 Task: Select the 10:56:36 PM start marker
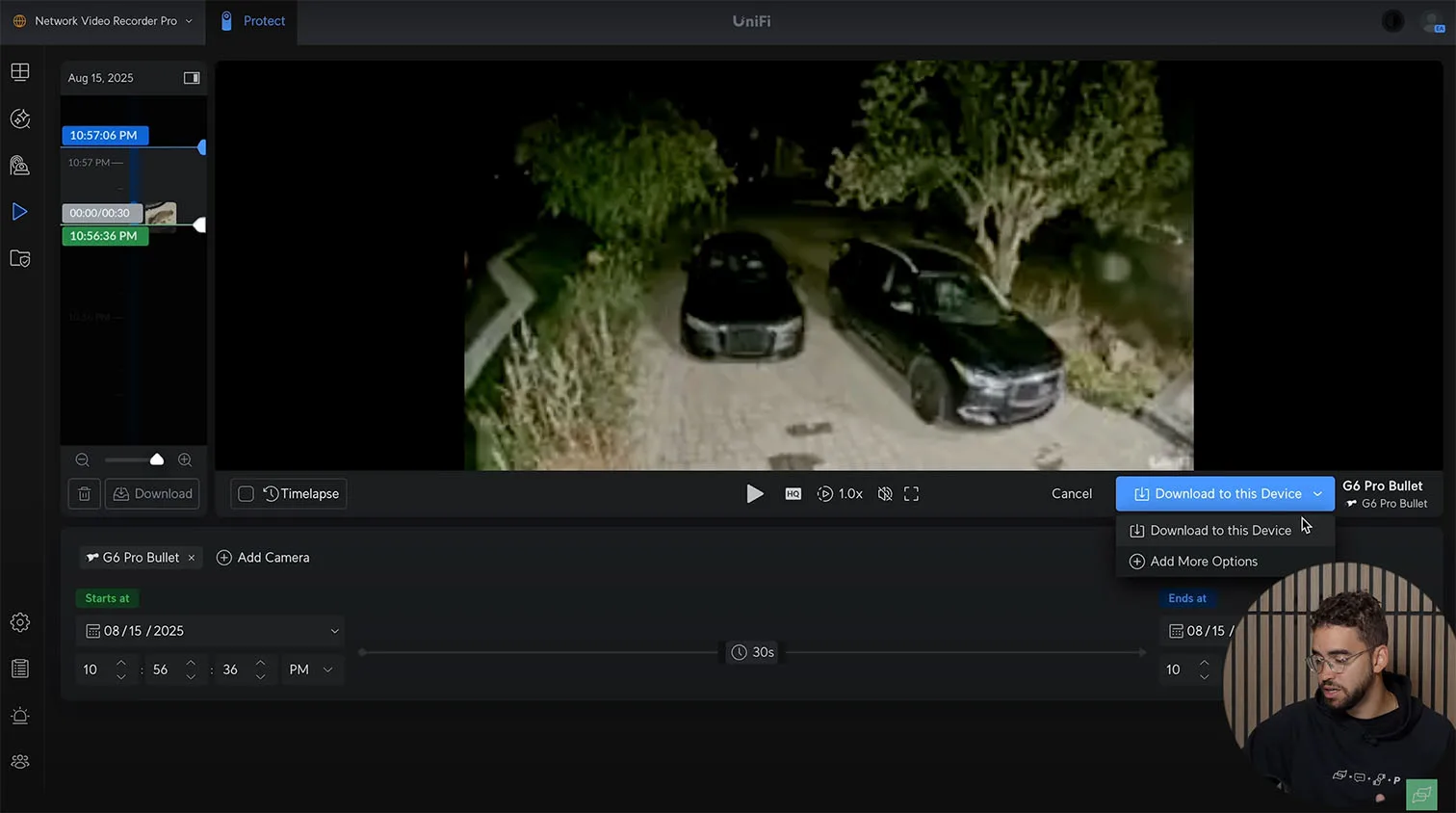point(105,236)
